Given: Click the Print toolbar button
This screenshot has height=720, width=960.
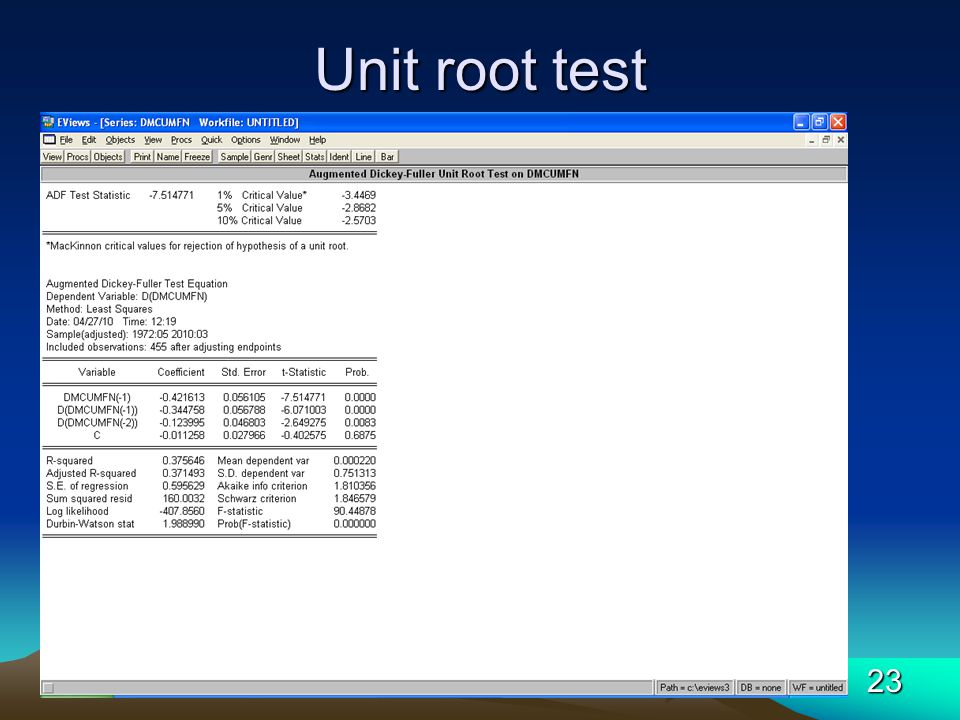Looking at the screenshot, I should point(142,157).
